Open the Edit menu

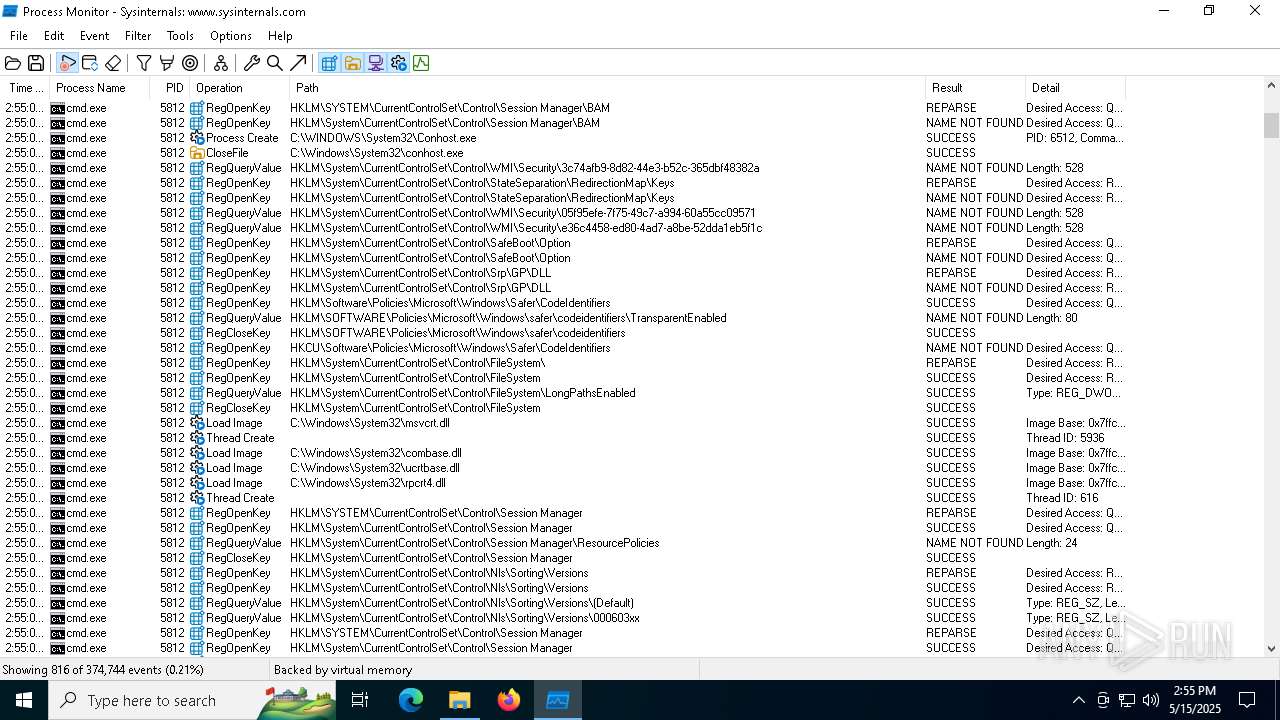click(54, 36)
